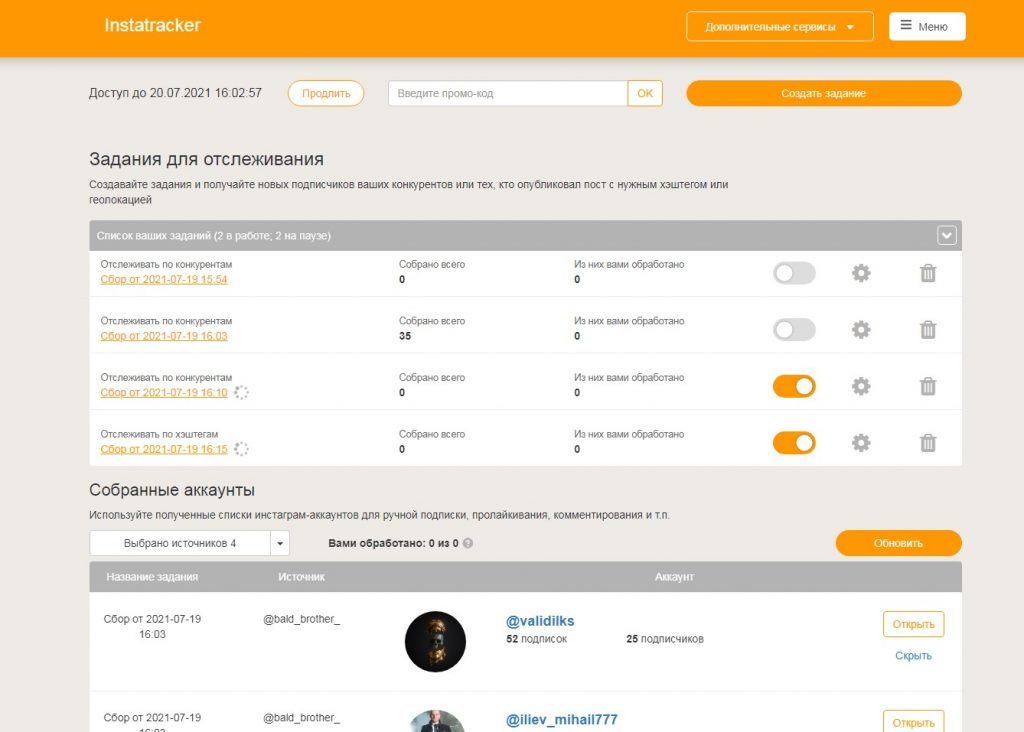Image resolution: width=1024 pixels, height=732 pixels.
Task: Click 25 подписчиков text
Action: pos(665,639)
